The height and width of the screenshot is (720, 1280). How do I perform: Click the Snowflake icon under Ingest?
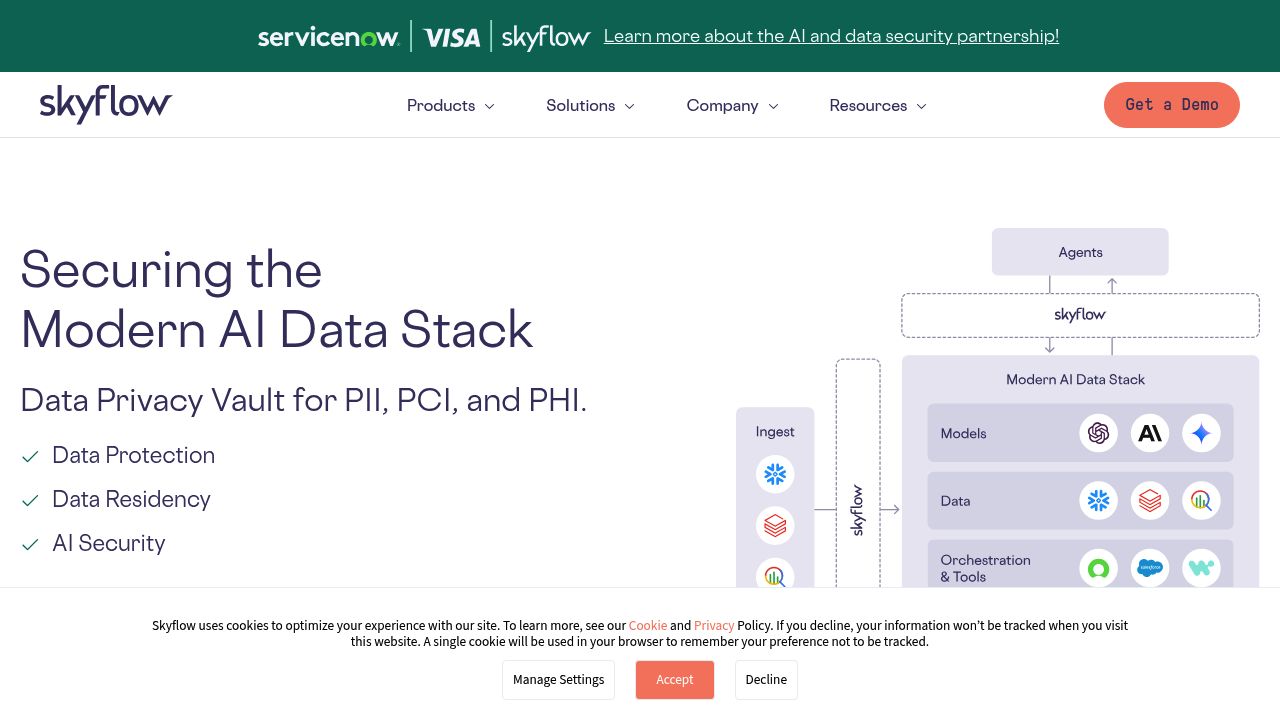(x=775, y=474)
